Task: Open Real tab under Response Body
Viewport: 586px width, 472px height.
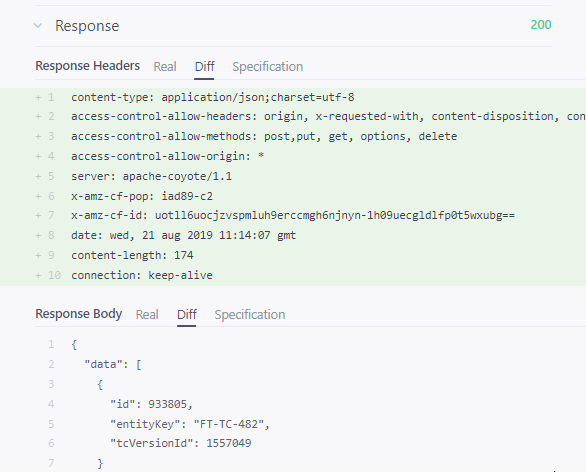Action: click(x=147, y=314)
